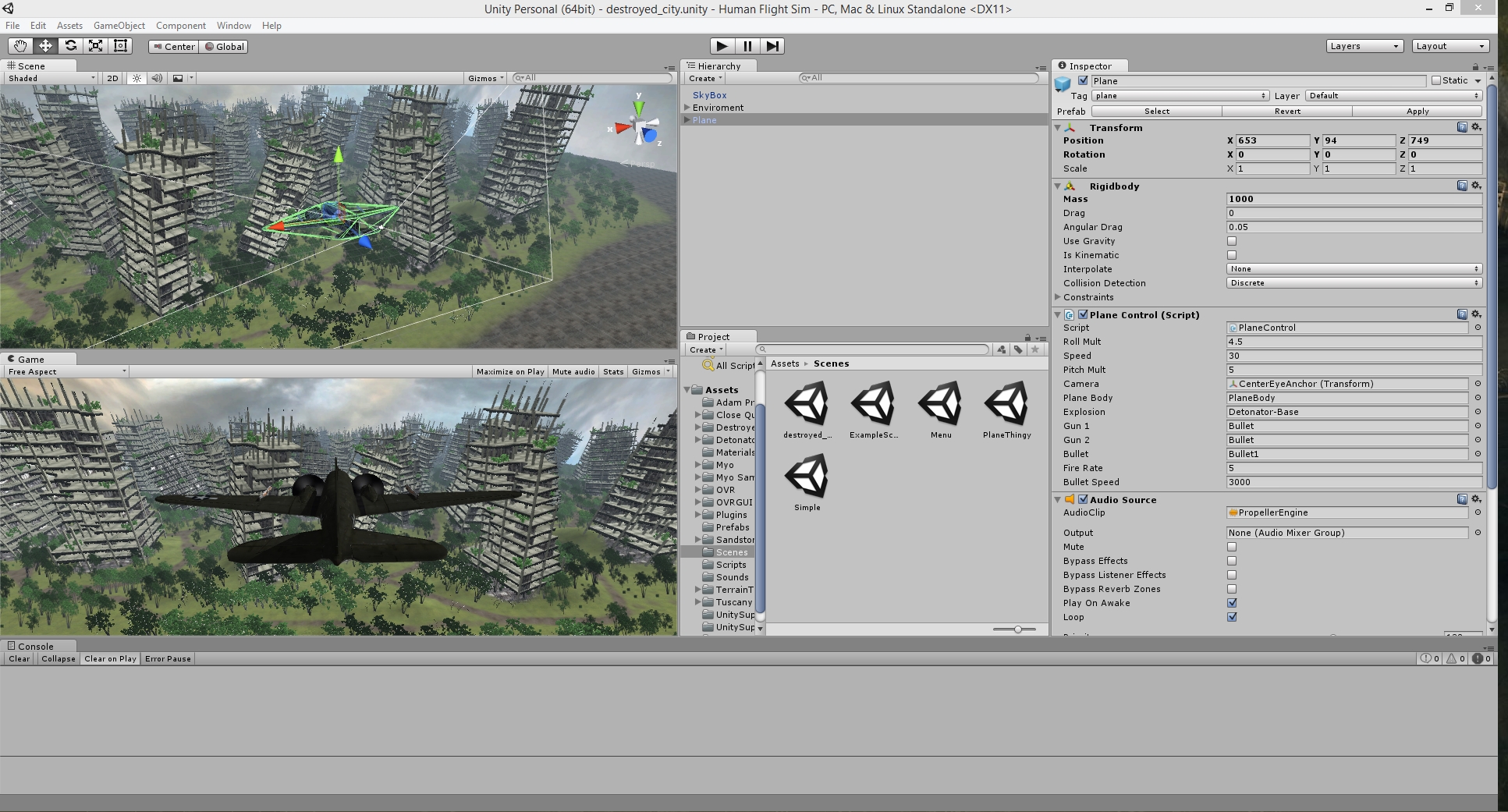Open the Transform component gear menu

coord(1476,127)
